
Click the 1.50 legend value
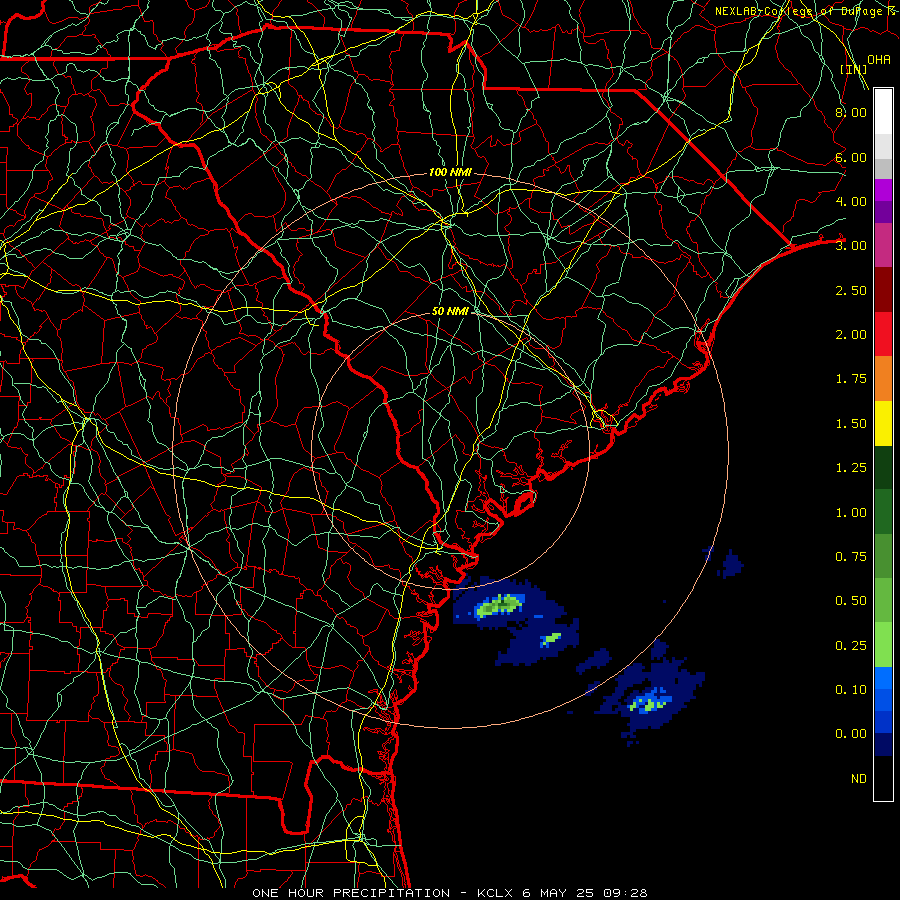click(851, 424)
